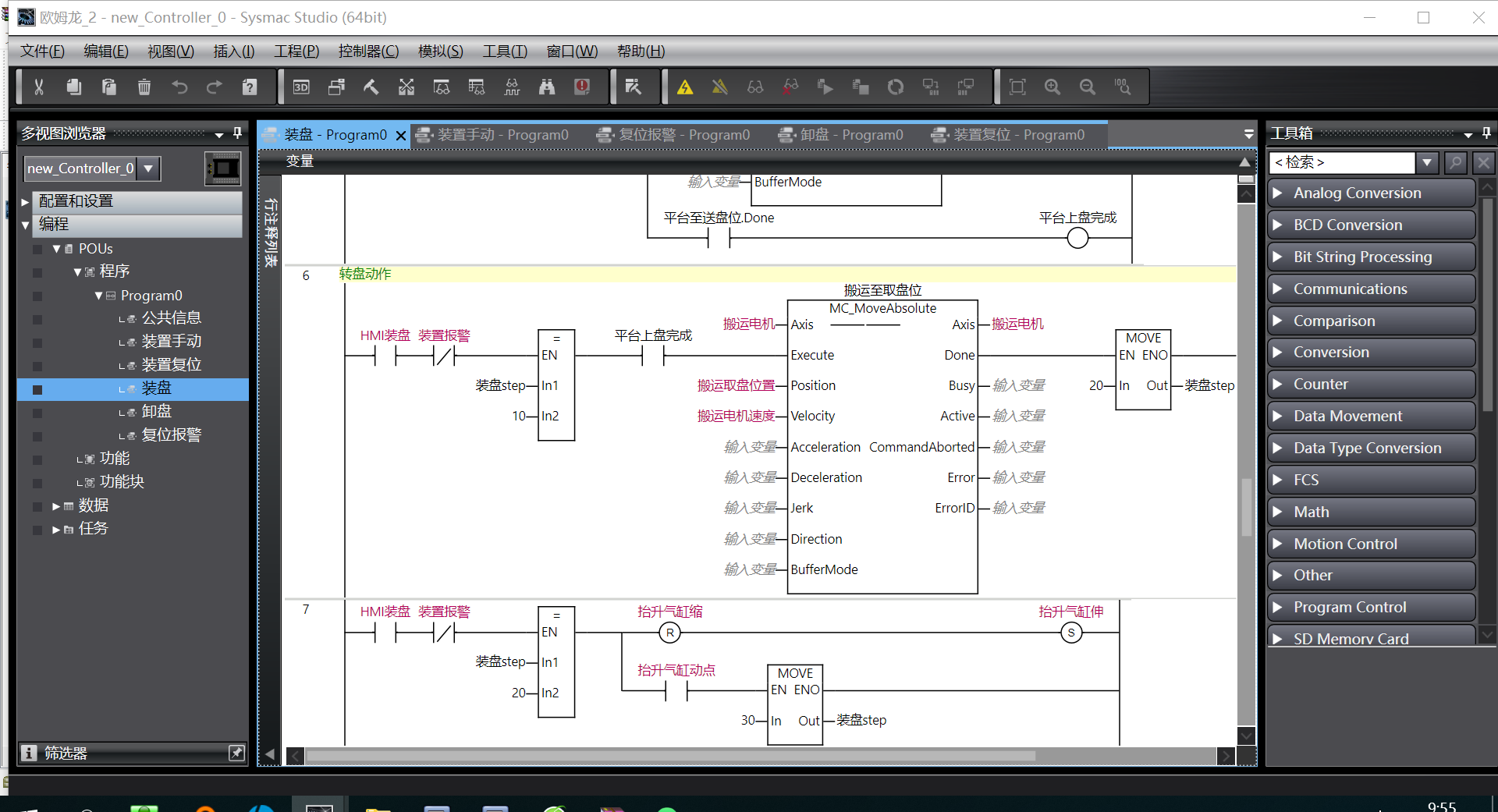This screenshot has width=1498, height=812.
Task: Pin the multi-view browser panel
Action: point(238,133)
